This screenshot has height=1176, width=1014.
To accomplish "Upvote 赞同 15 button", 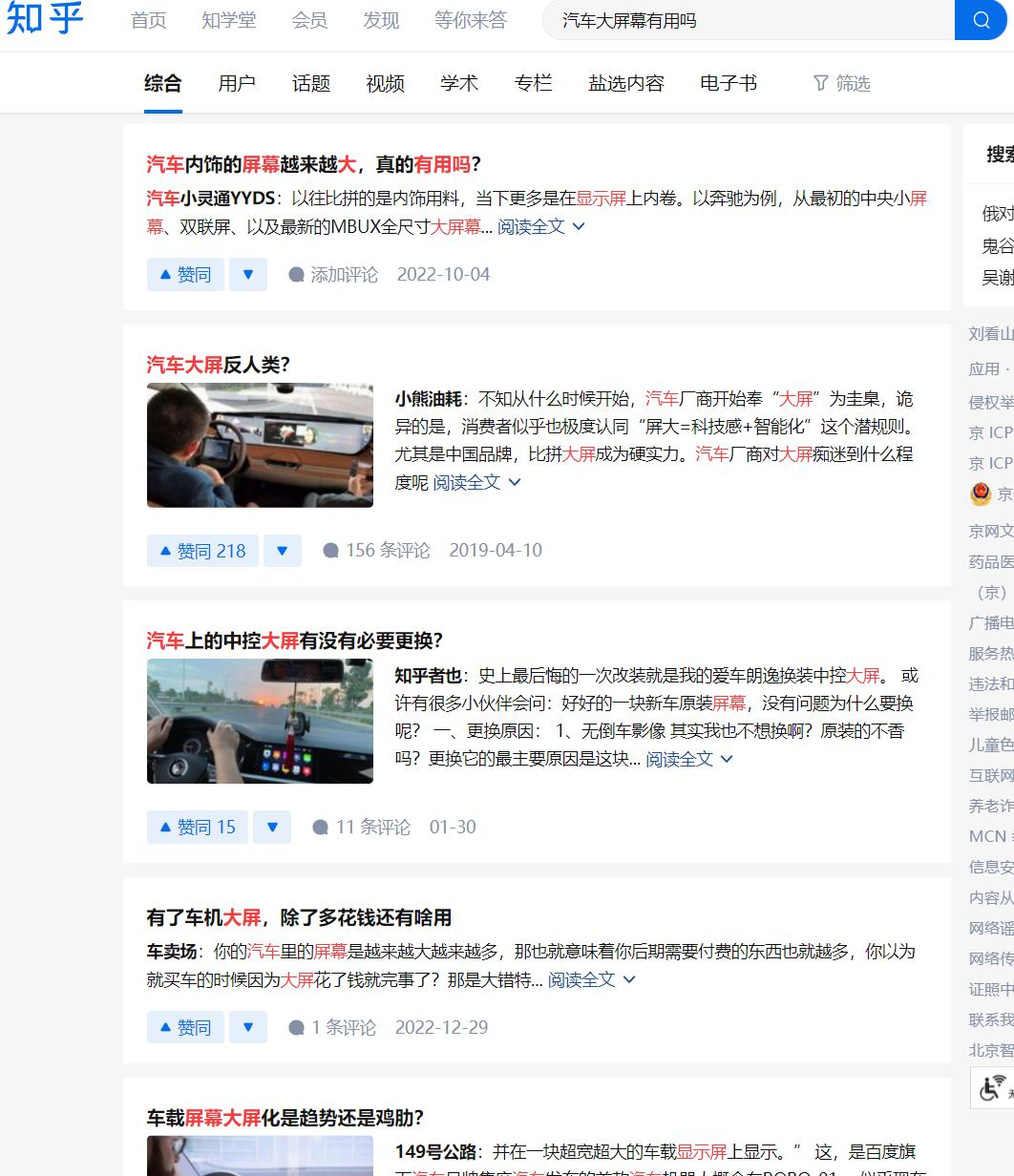I will [x=198, y=827].
